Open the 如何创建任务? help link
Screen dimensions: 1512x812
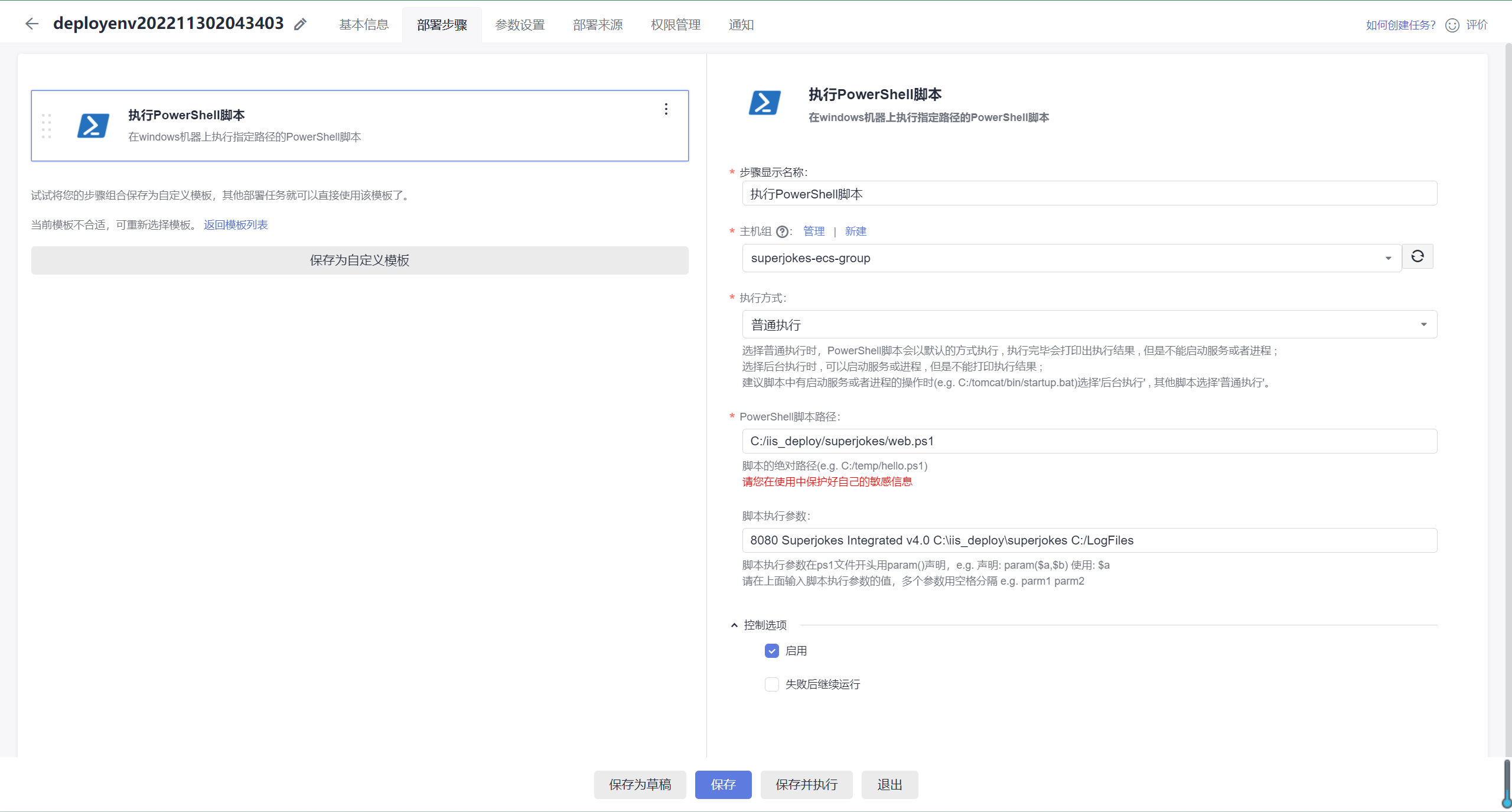click(x=1400, y=25)
